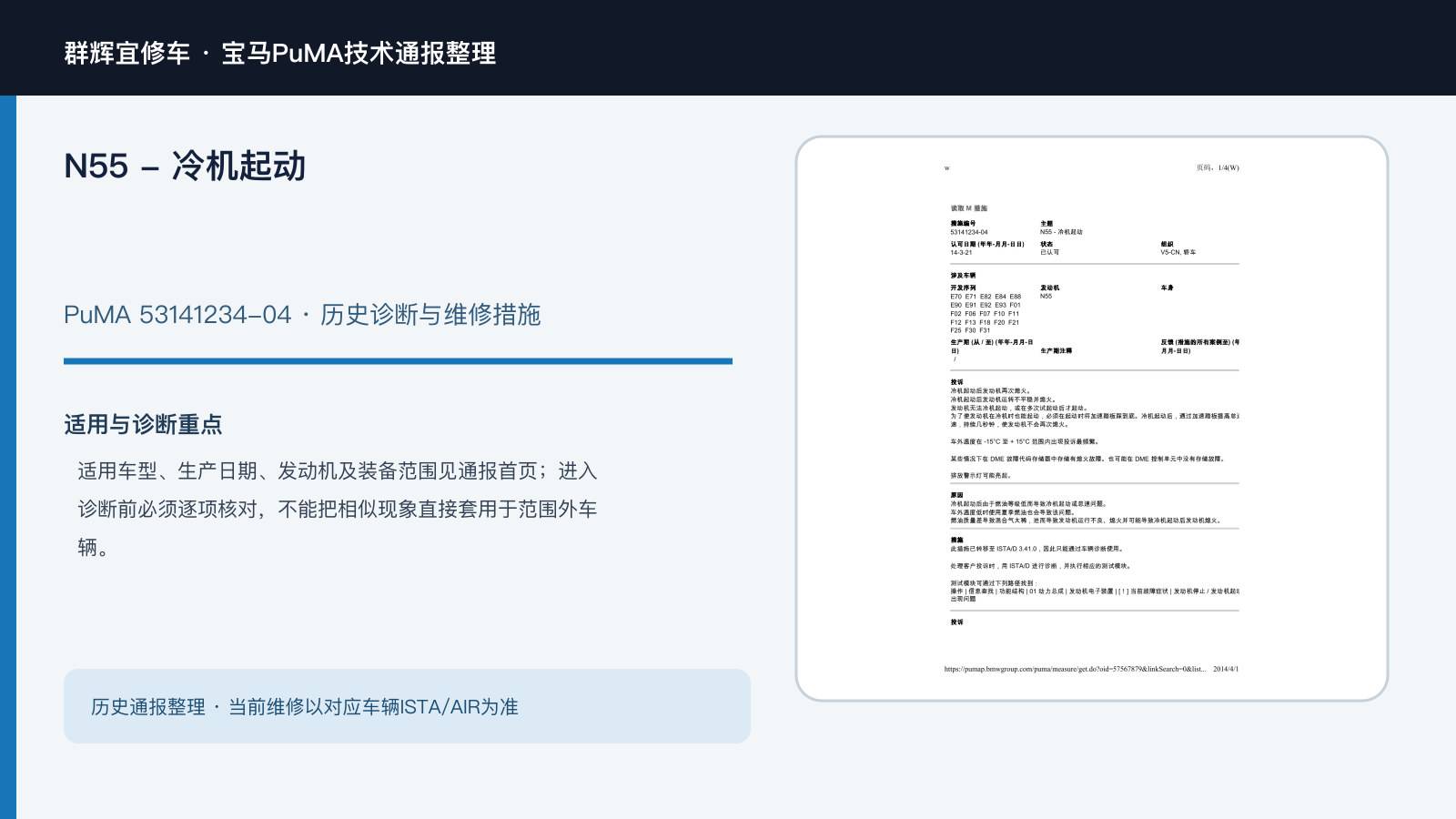Viewport: 1456px width, 819px height.
Task: Click the note box 历史通报整理 · 当前维修以对应车辆ISTA/AIR为准
Action: (x=407, y=706)
